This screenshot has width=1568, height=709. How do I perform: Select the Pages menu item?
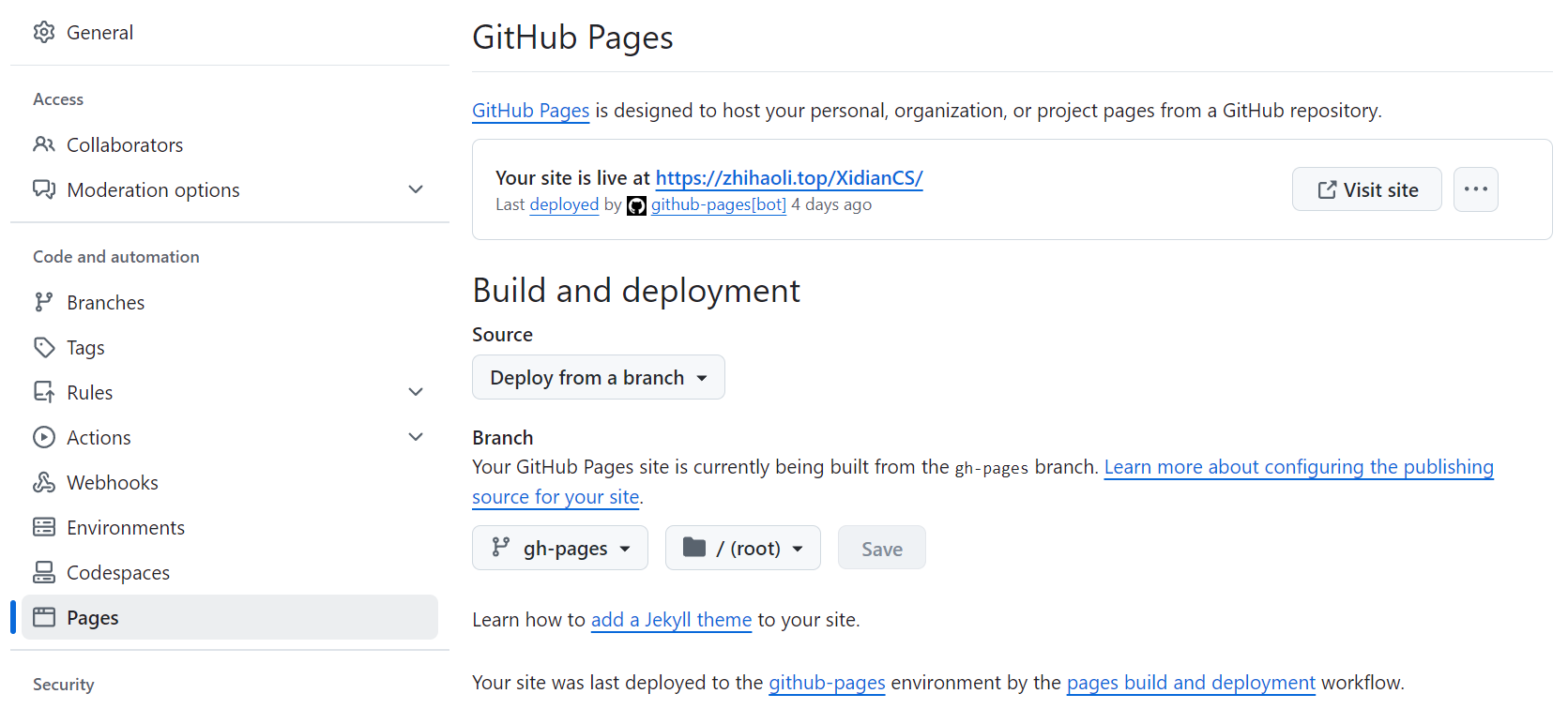[230, 617]
